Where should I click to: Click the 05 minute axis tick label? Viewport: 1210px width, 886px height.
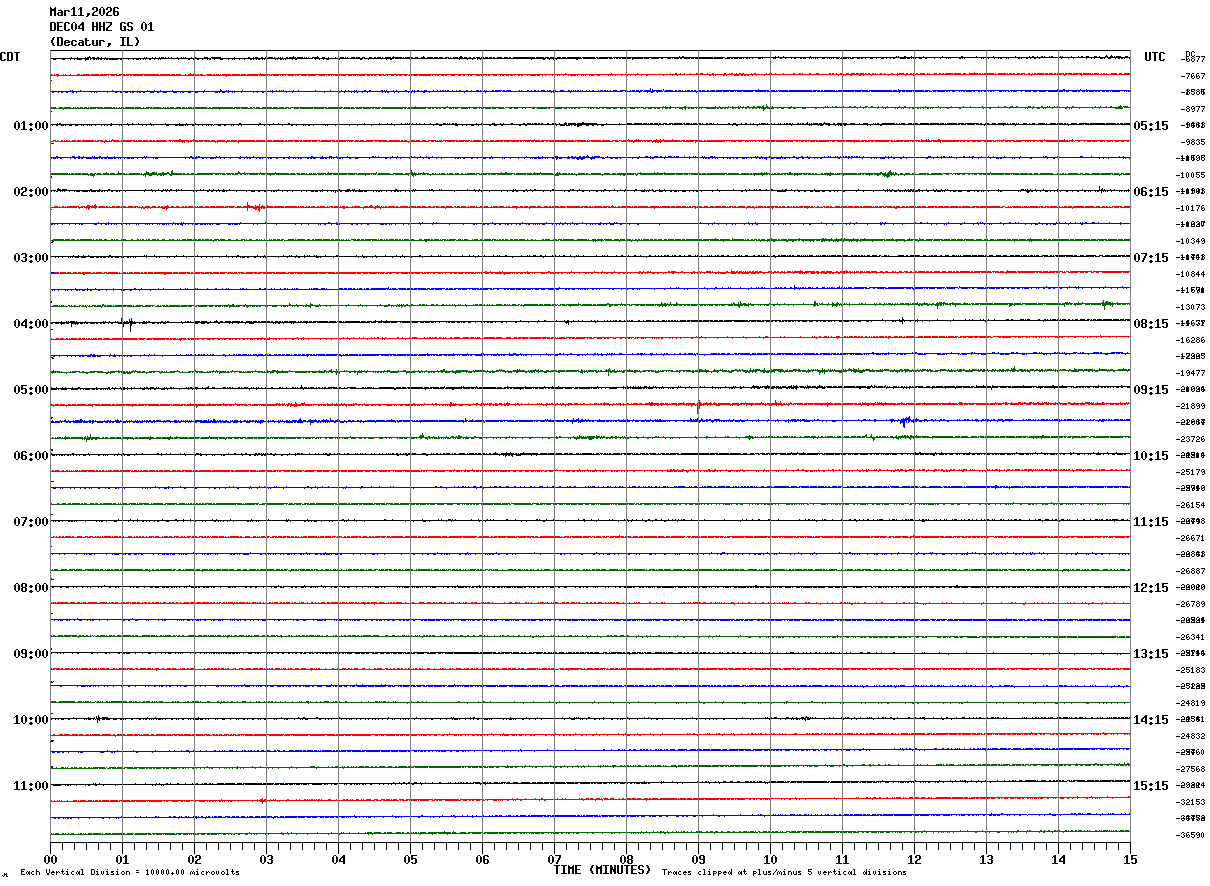(410, 859)
